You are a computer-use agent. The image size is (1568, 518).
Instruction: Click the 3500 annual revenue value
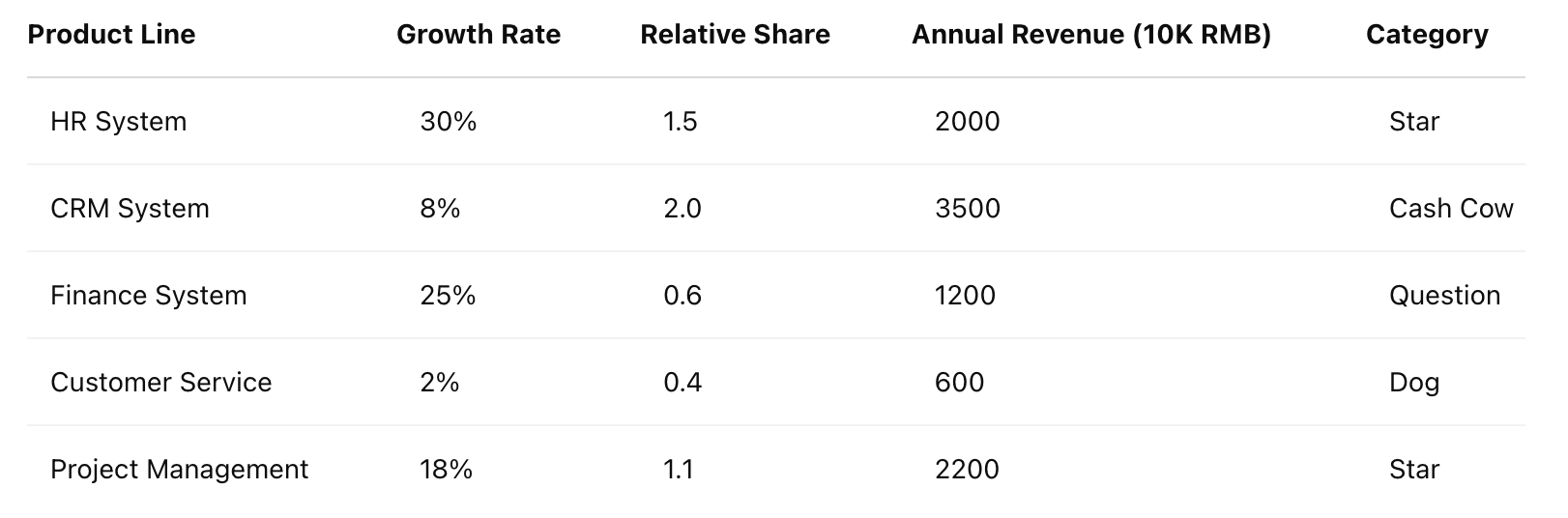[968, 209]
